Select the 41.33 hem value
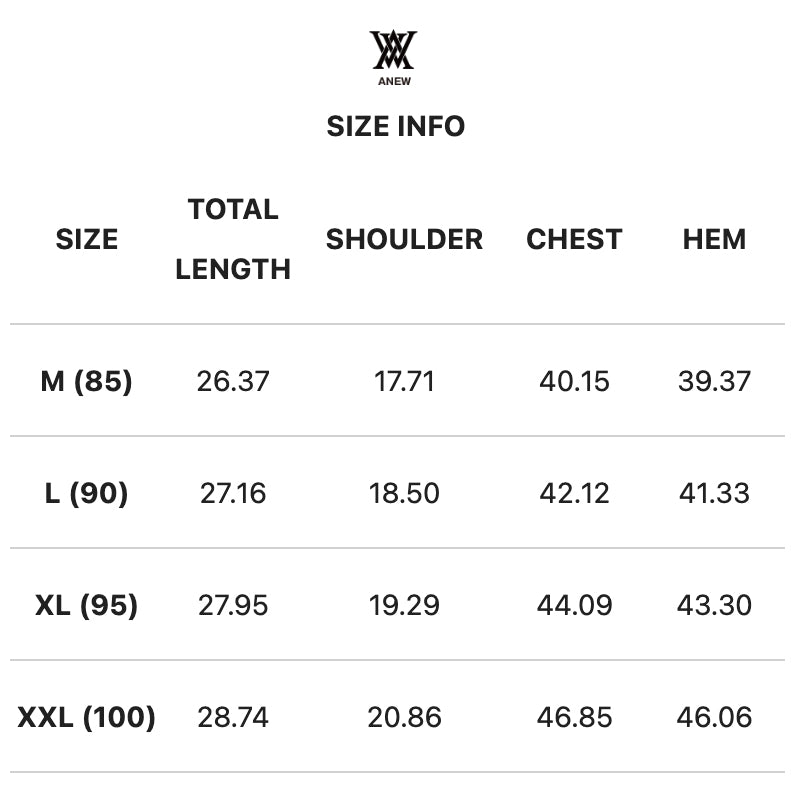800x800 pixels. click(714, 493)
